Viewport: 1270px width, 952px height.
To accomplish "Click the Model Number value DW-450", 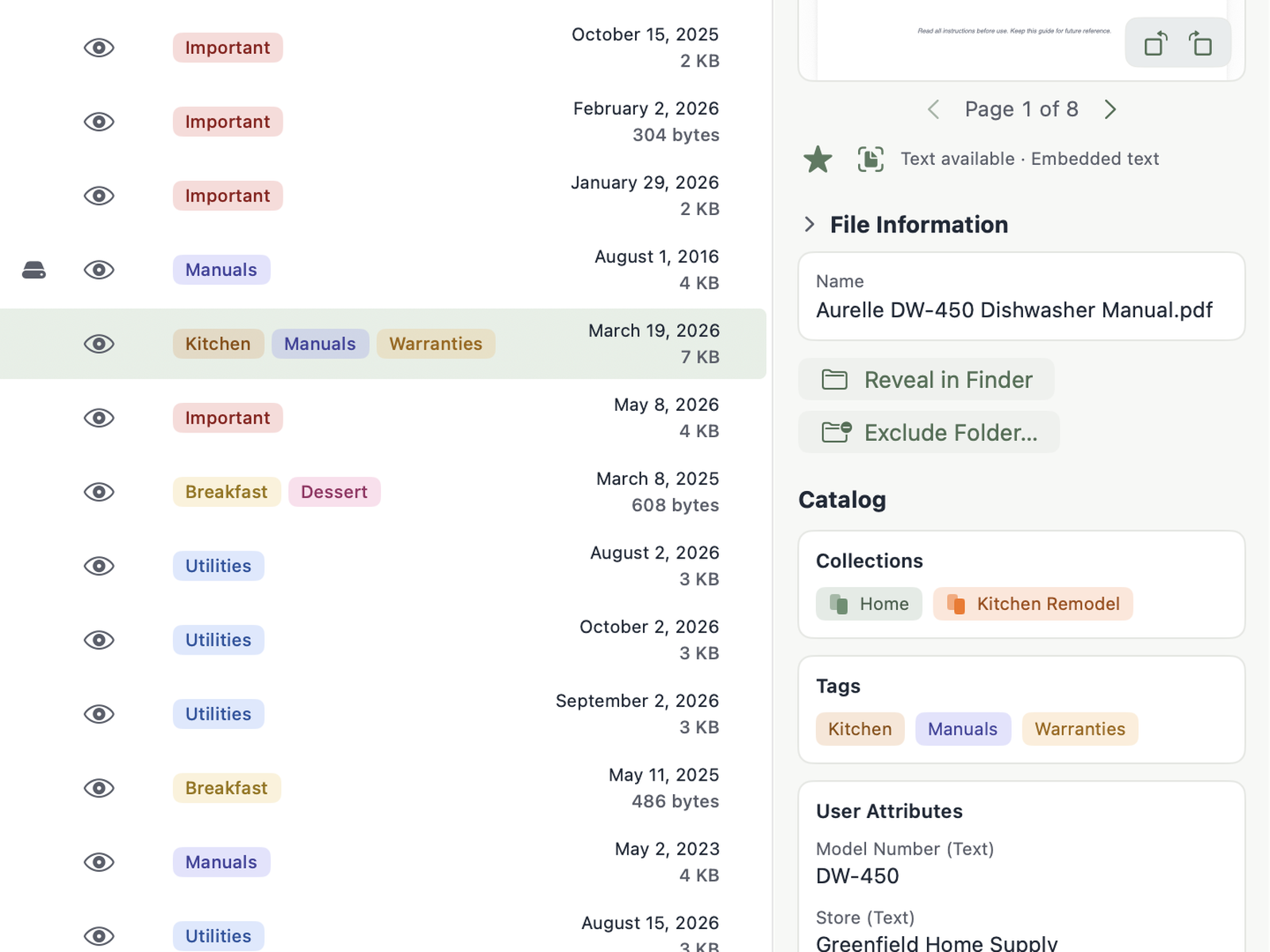I will pos(857,876).
